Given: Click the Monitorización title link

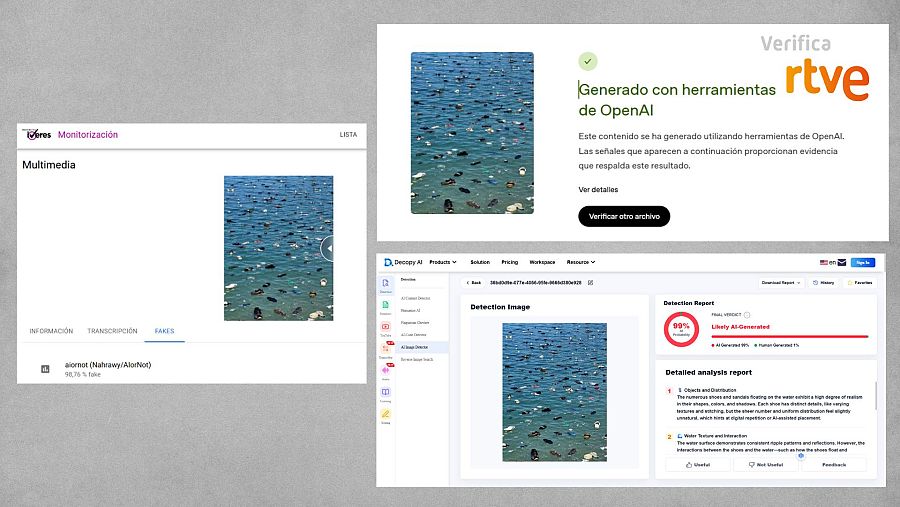Looking at the screenshot, I should pos(88,134).
